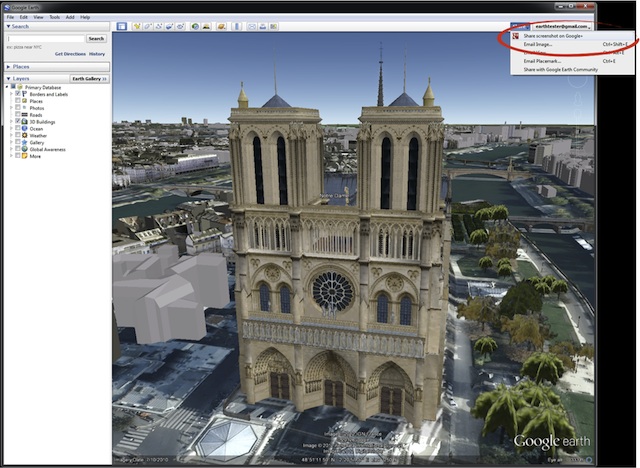The height and width of the screenshot is (468, 640).
Task: Toggle the Primary Database tri-state checkbox
Action: (13, 87)
